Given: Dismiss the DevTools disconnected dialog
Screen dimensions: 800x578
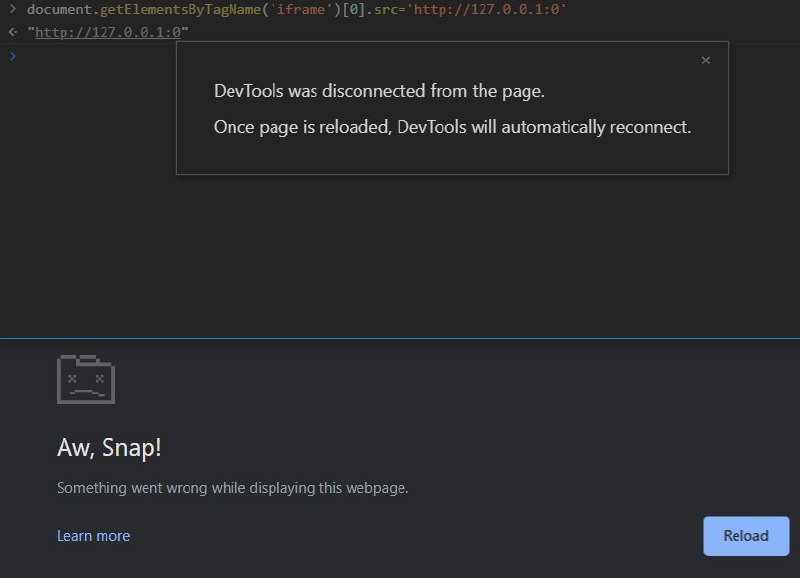Looking at the screenshot, I should point(706,60).
